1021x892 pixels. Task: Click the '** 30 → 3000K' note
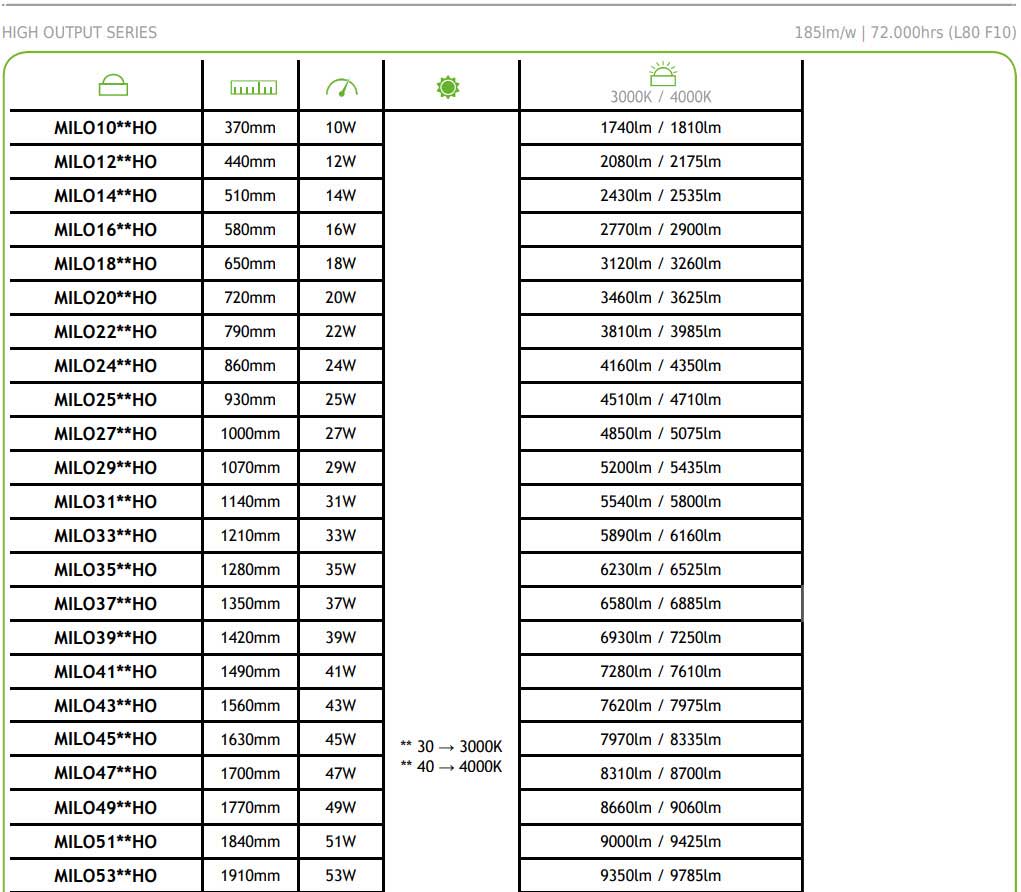click(451, 747)
